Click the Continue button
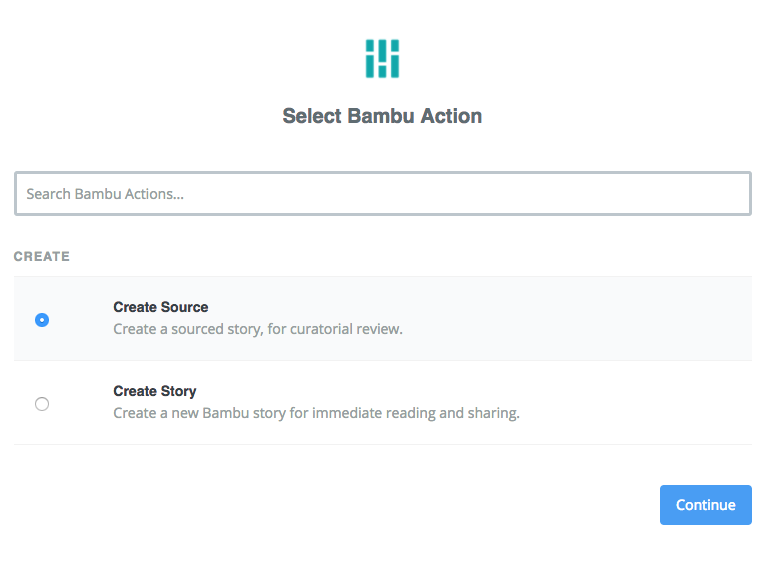The image size is (770, 562). (x=705, y=505)
